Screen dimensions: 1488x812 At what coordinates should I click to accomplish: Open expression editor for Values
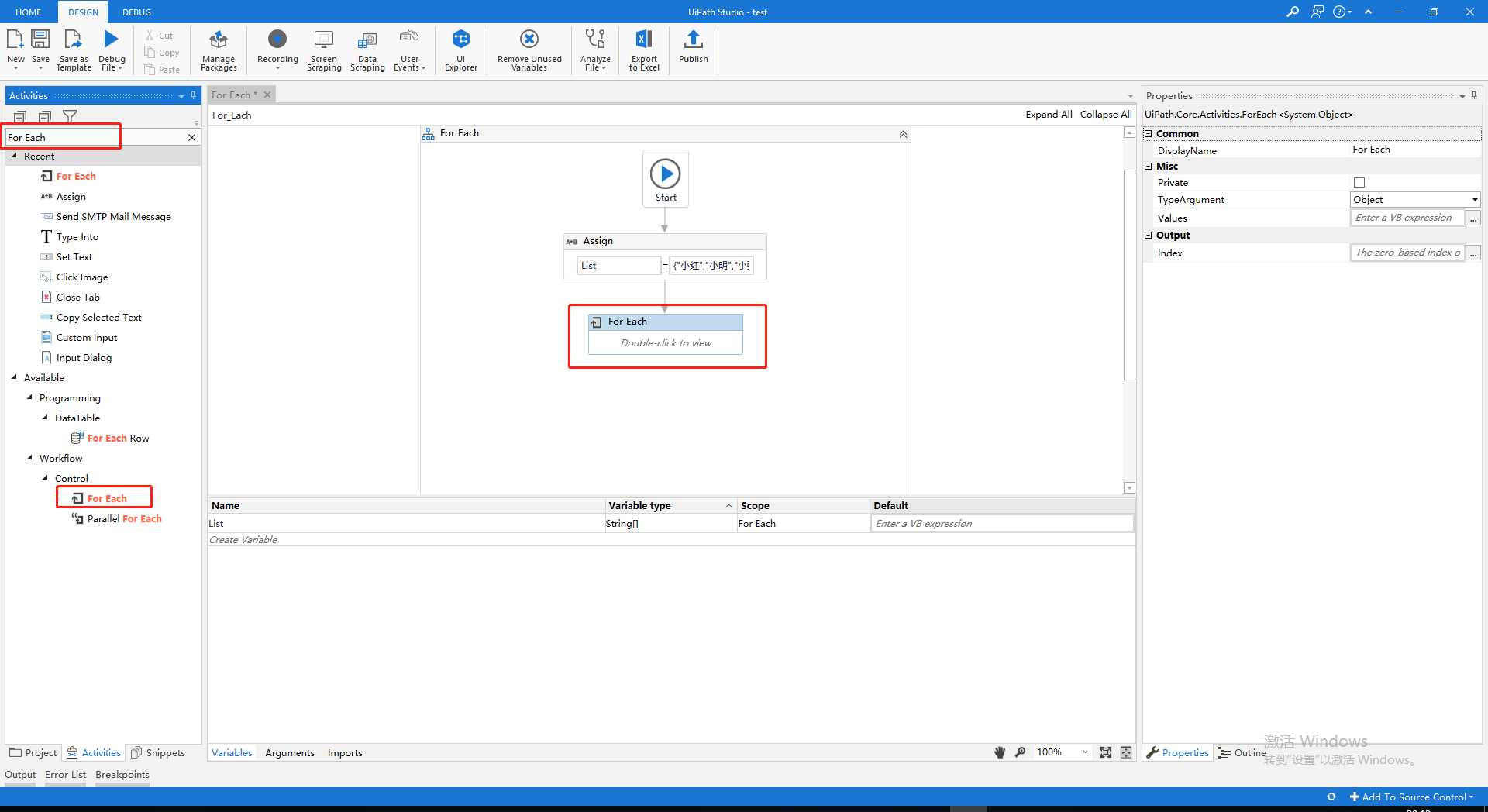point(1473,218)
